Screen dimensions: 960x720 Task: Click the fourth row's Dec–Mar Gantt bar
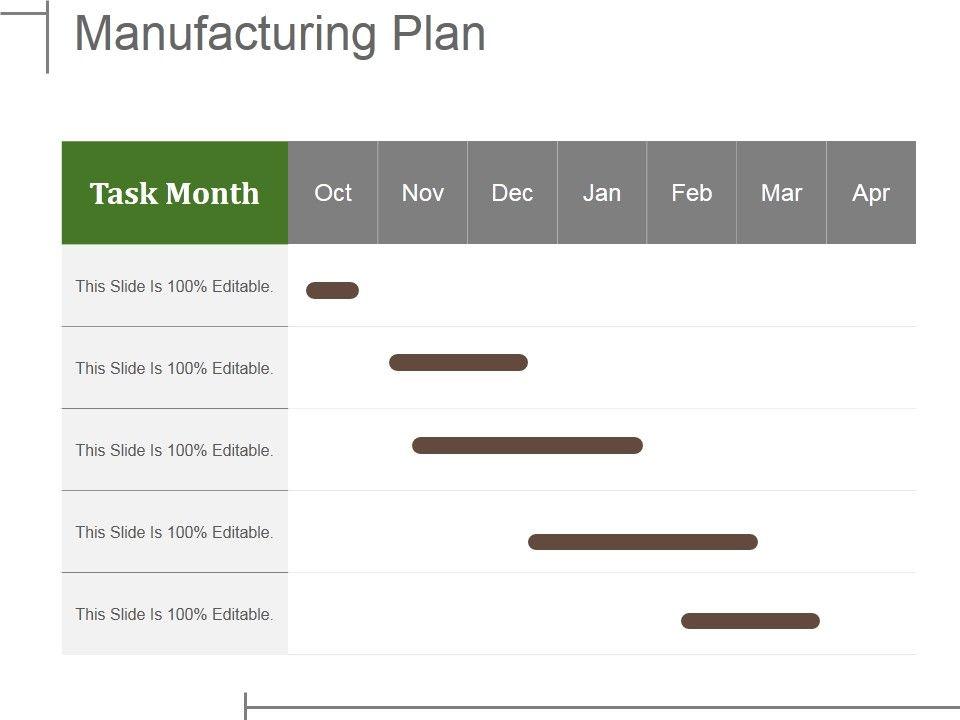coord(643,542)
